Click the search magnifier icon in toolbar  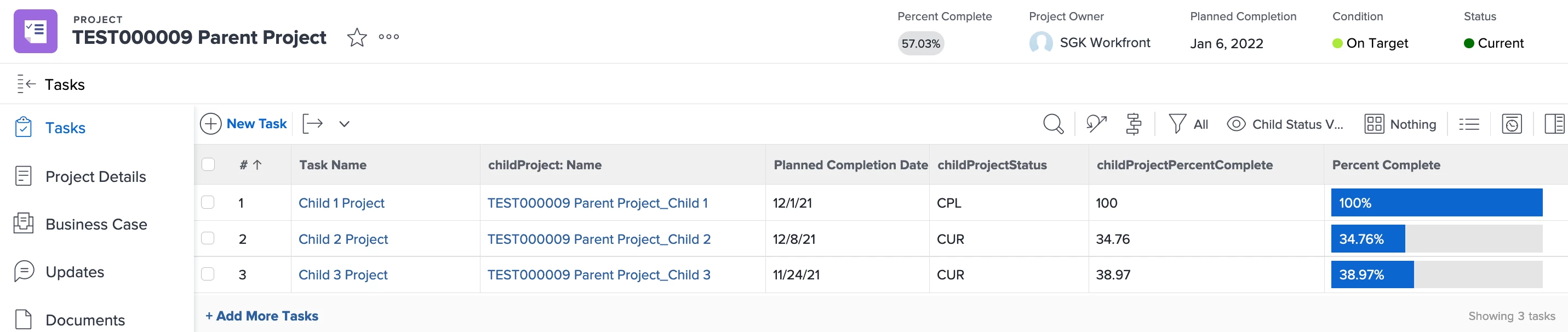coord(1053,124)
